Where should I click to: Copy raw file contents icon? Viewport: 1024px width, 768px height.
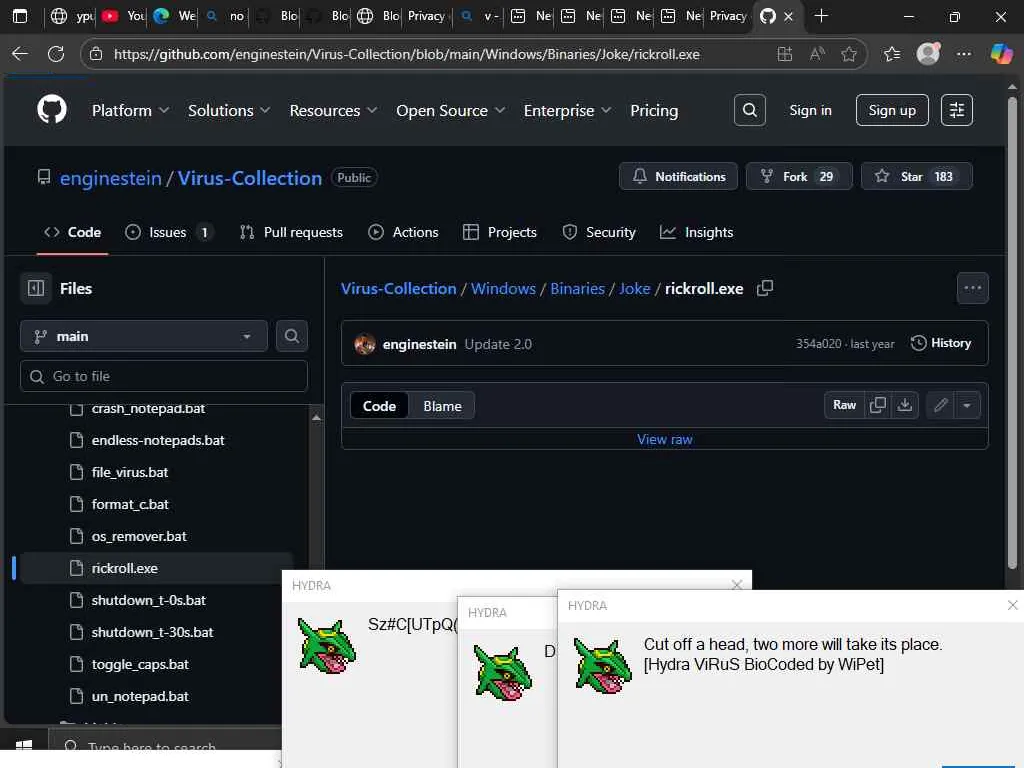coord(878,406)
